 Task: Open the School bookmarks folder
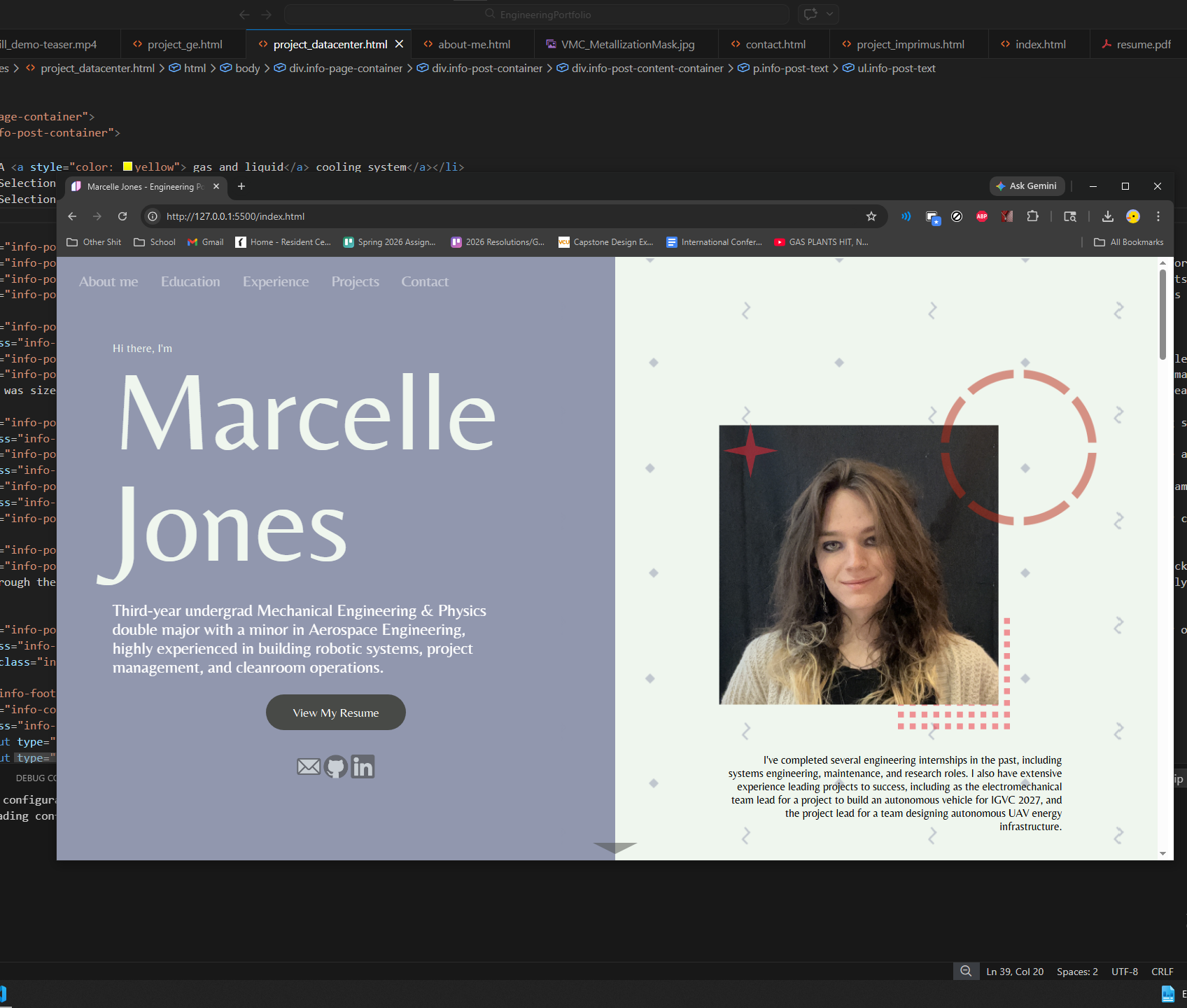155,242
